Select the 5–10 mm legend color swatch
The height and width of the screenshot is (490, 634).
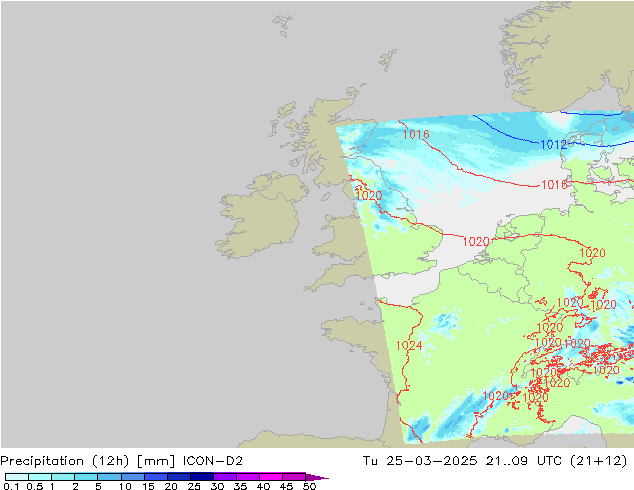[x=109, y=477]
